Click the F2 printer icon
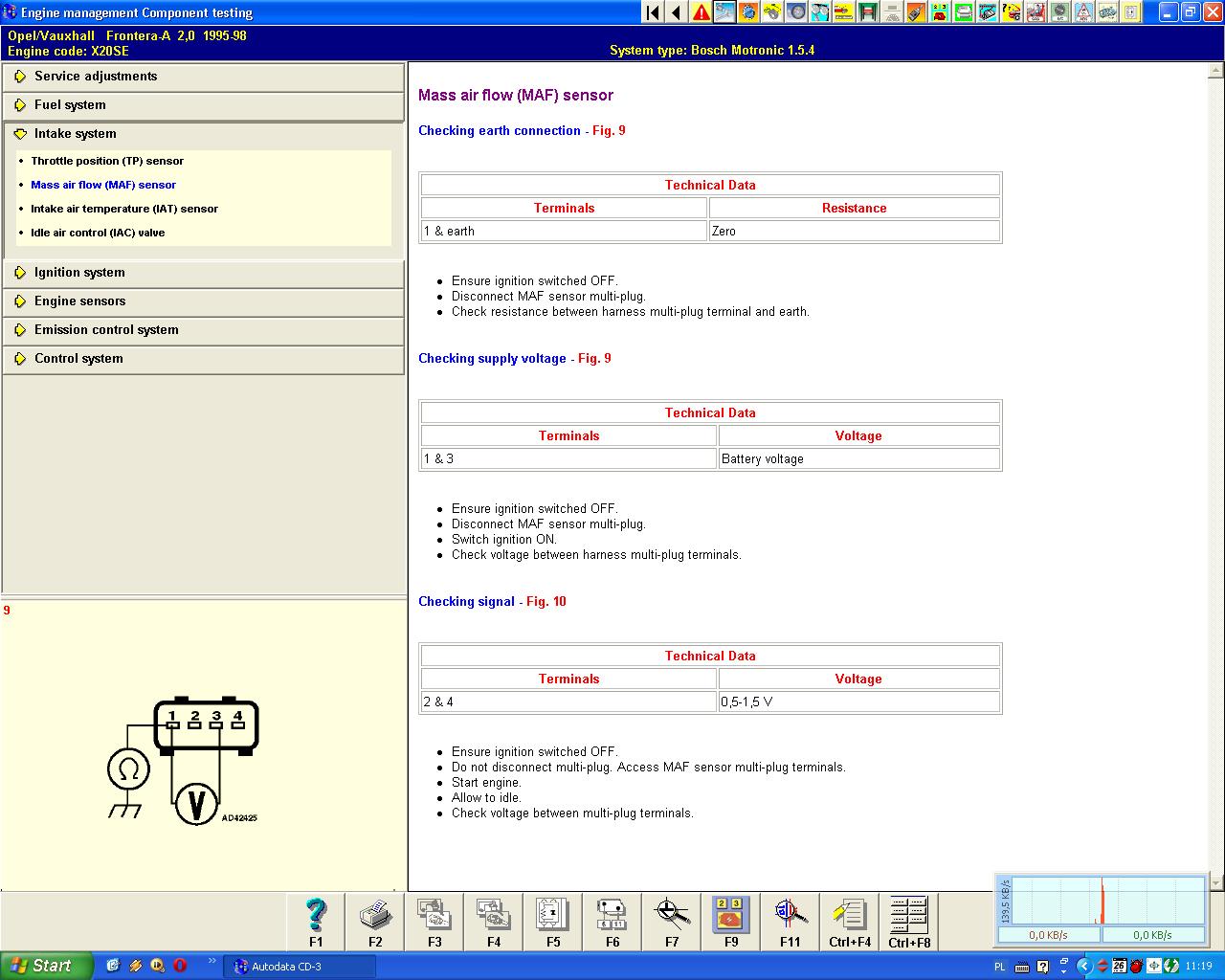This screenshot has width=1225, height=980. click(375, 916)
